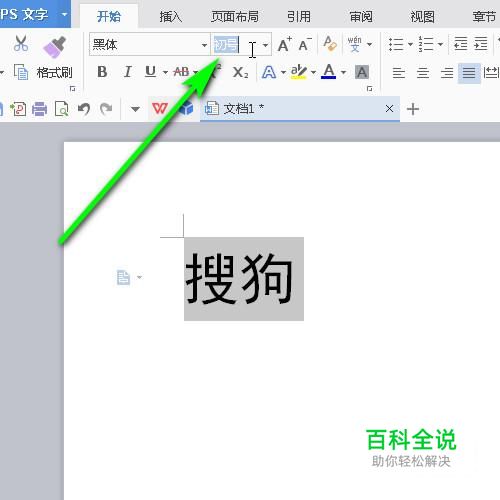Click the Undo arrow icon
This screenshot has height=500, width=500.
tap(84, 109)
